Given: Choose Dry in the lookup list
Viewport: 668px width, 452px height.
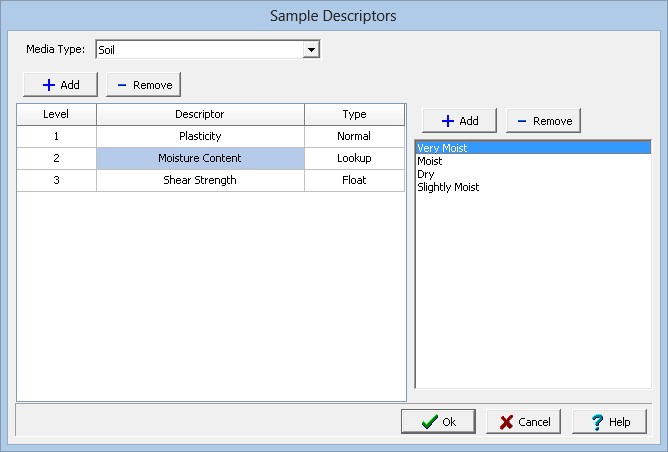Looking at the screenshot, I should tap(426, 174).
